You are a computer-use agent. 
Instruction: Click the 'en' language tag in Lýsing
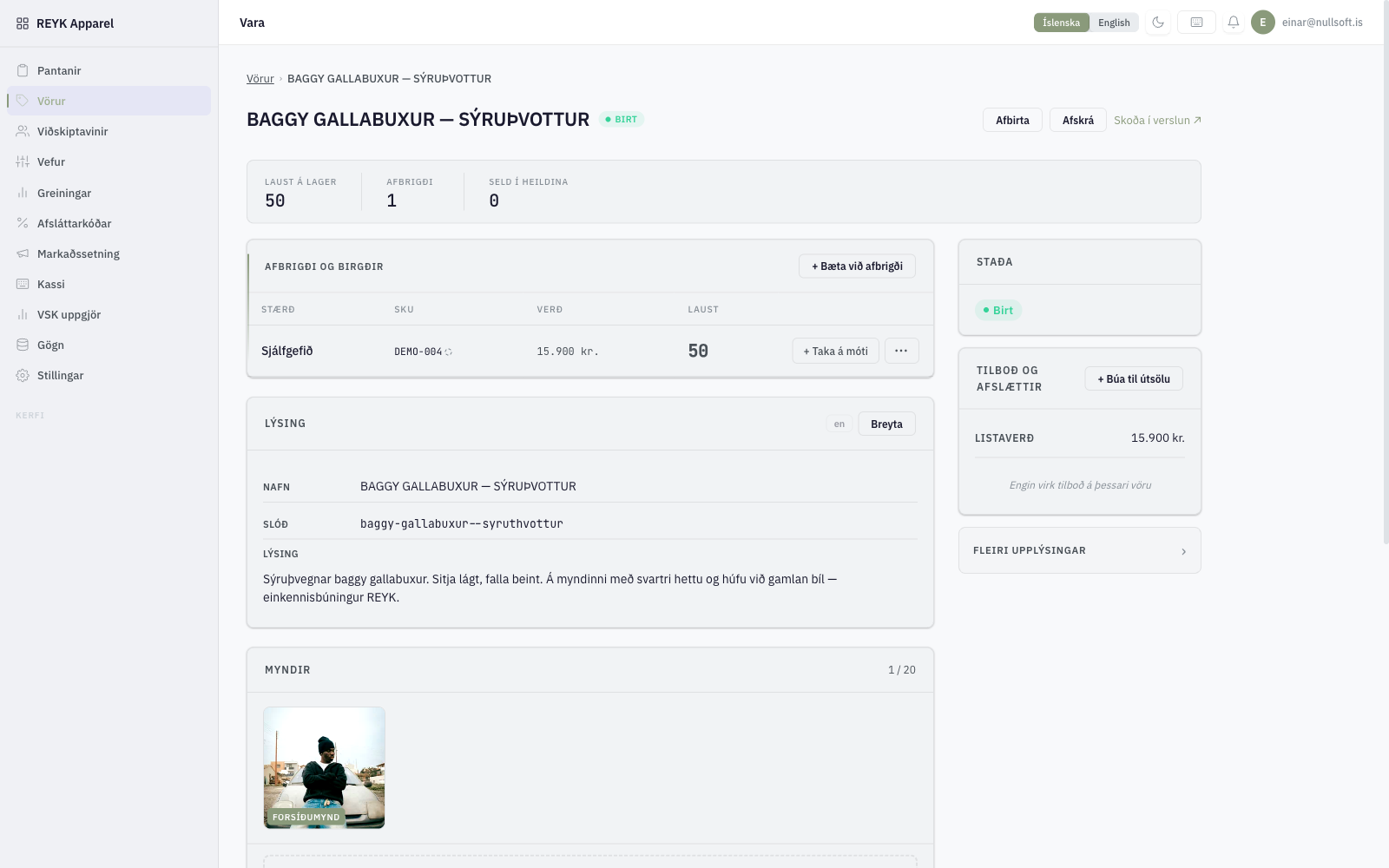839,424
